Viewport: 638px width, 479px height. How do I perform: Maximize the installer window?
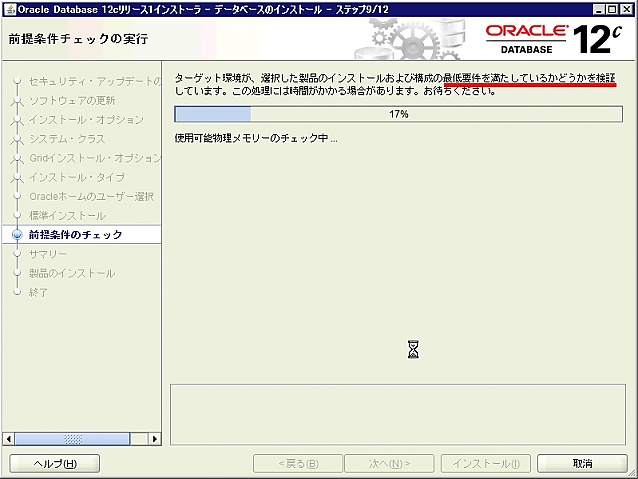pyautogui.click(x=612, y=9)
